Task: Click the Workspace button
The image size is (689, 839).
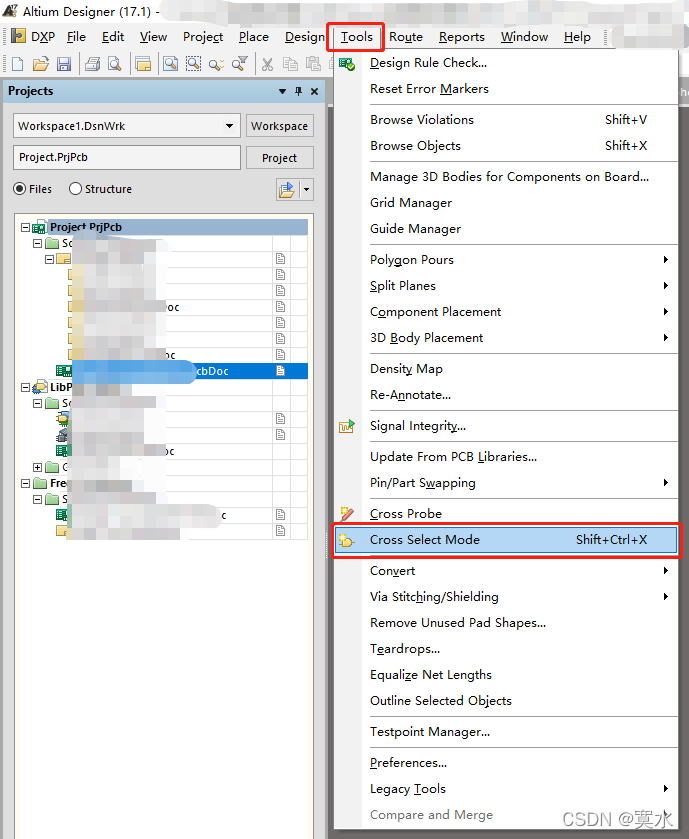Action: coord(279,126)
